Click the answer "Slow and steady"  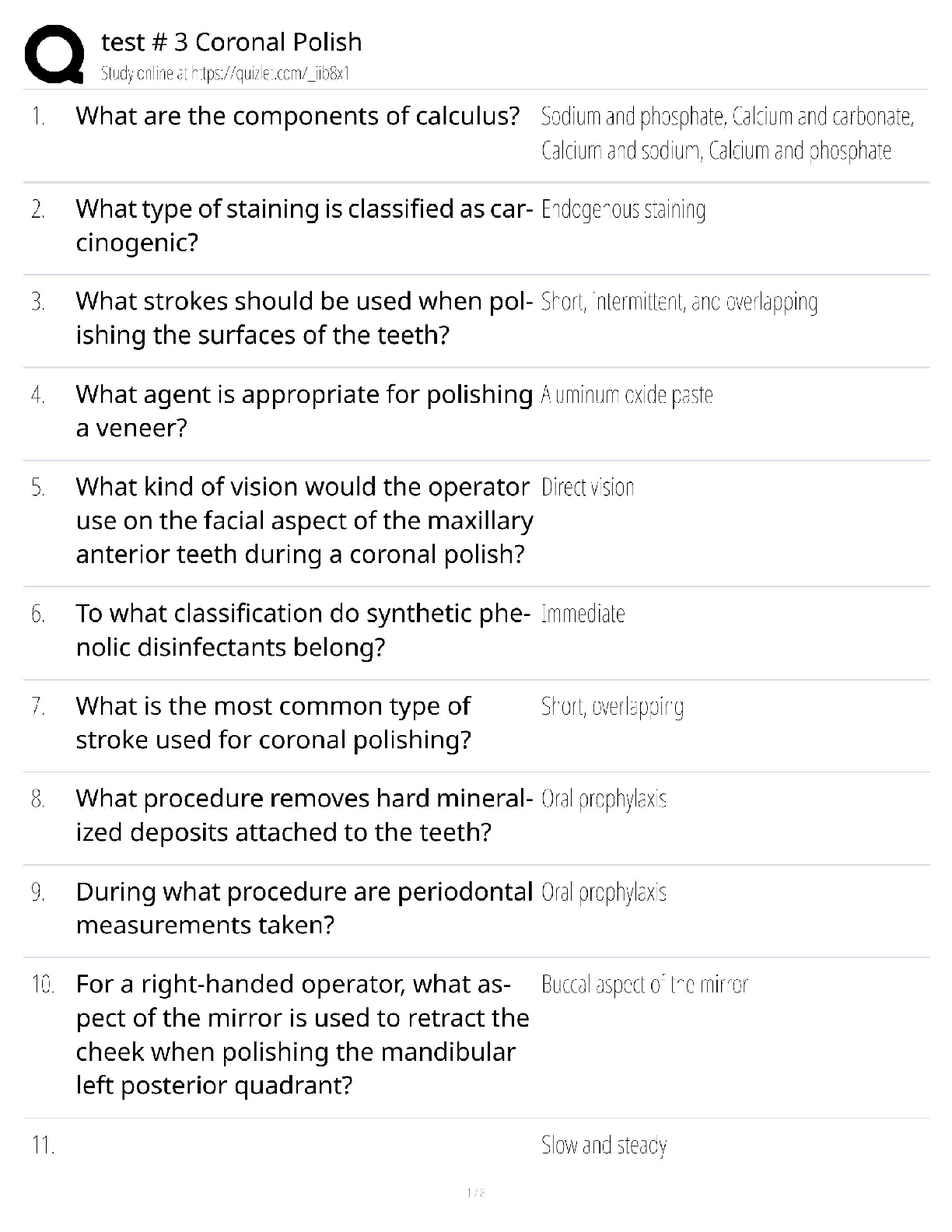pyautogui.click(x=604, y=1146)
